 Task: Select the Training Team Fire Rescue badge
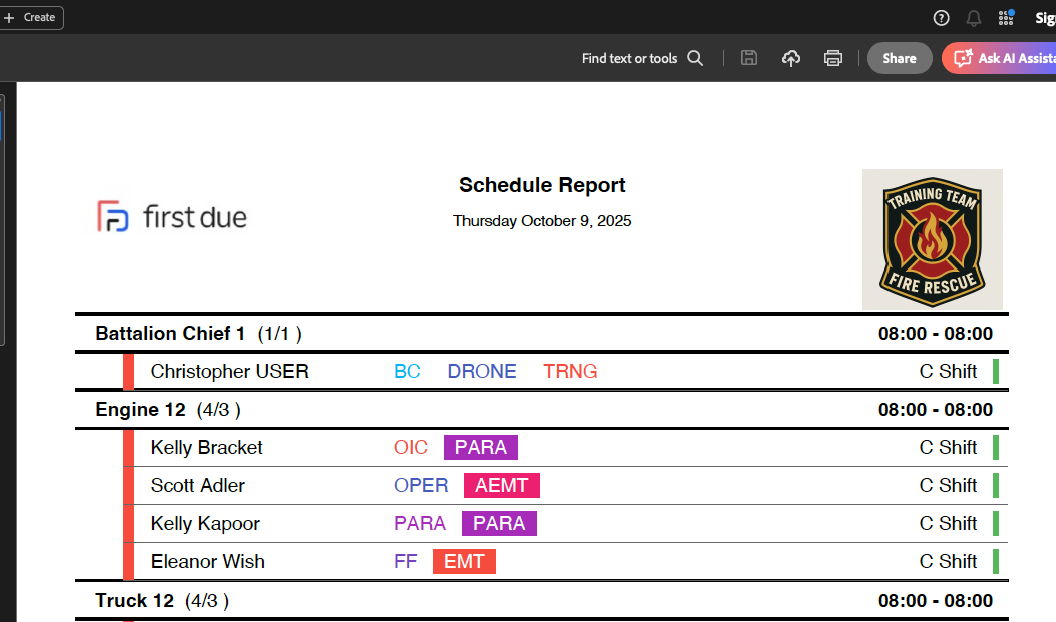932,239
